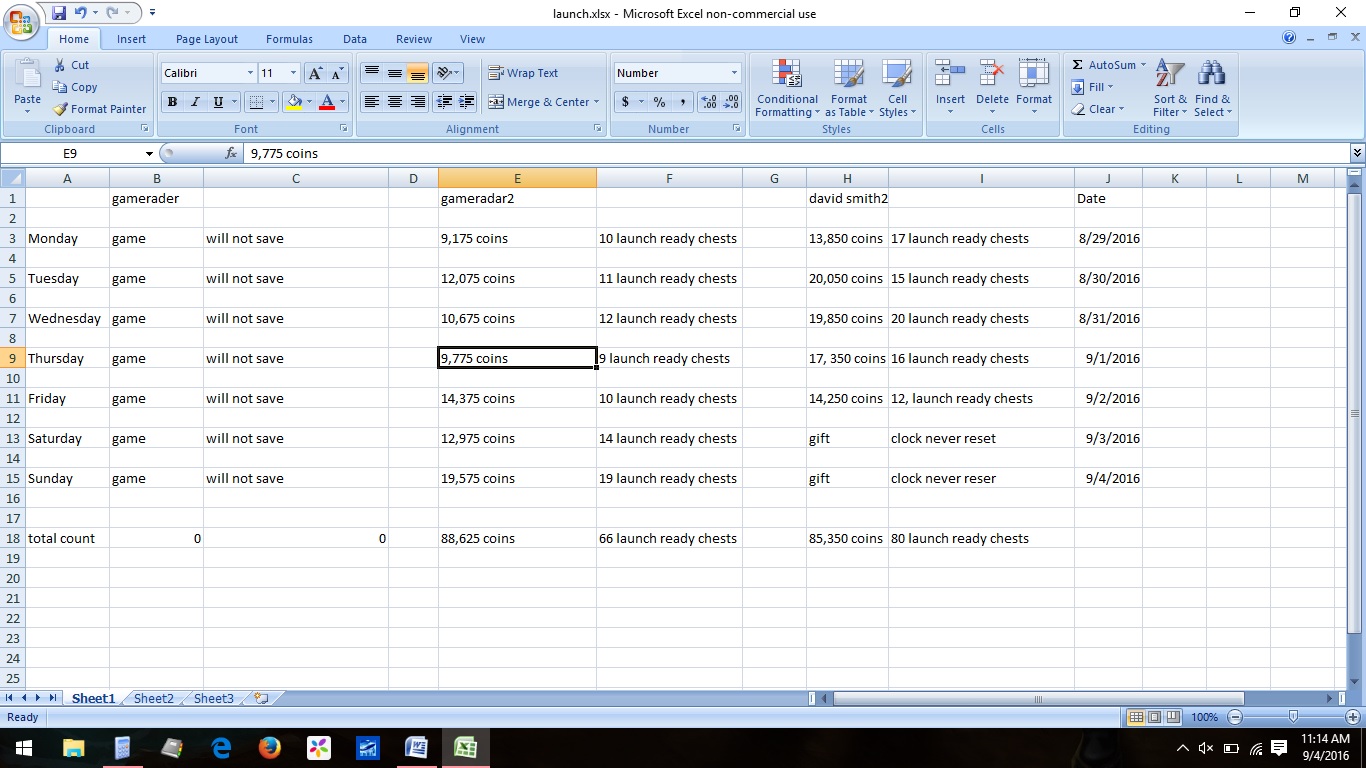Screen dimensions: 1366x768
Task: Switch to Sheet2 tab
Action: tap(153, 698)
